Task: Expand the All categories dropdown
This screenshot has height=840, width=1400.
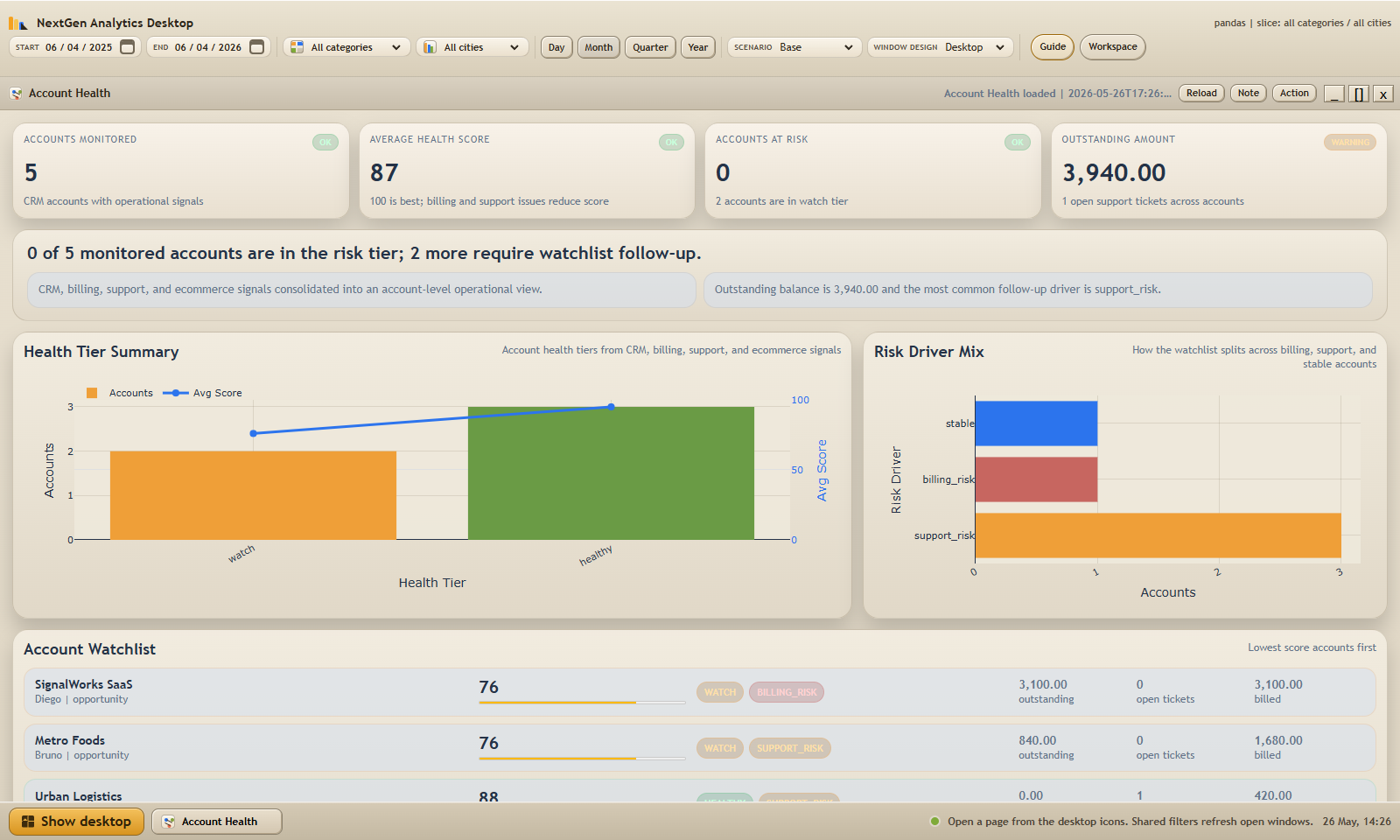Action: coord(346,47)
